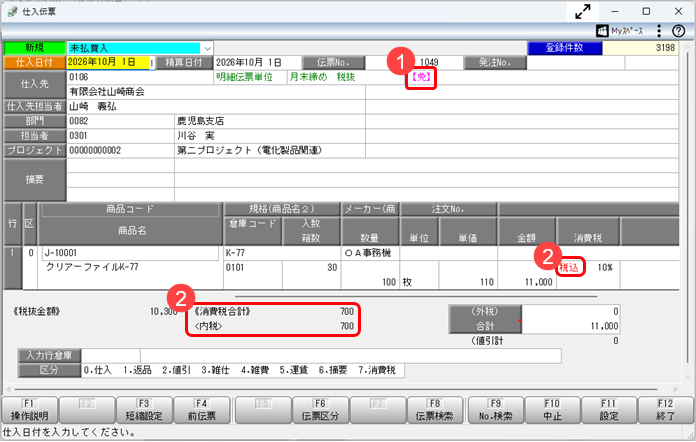
Task: Click the 部門 code 0082 field
Action: pos(120,121)
